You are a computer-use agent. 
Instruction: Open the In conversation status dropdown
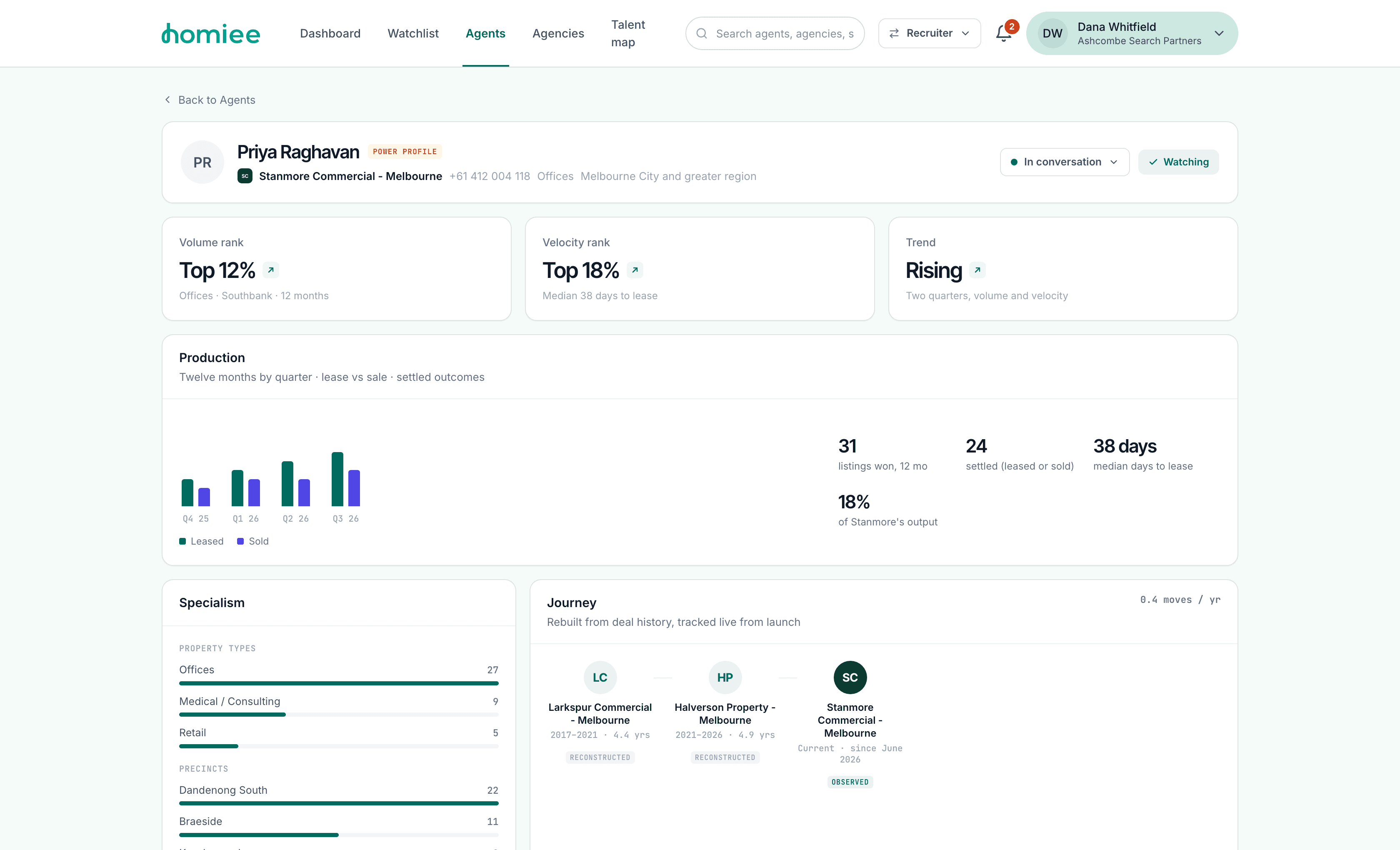pyautogui.click(x=1065, y=162)
